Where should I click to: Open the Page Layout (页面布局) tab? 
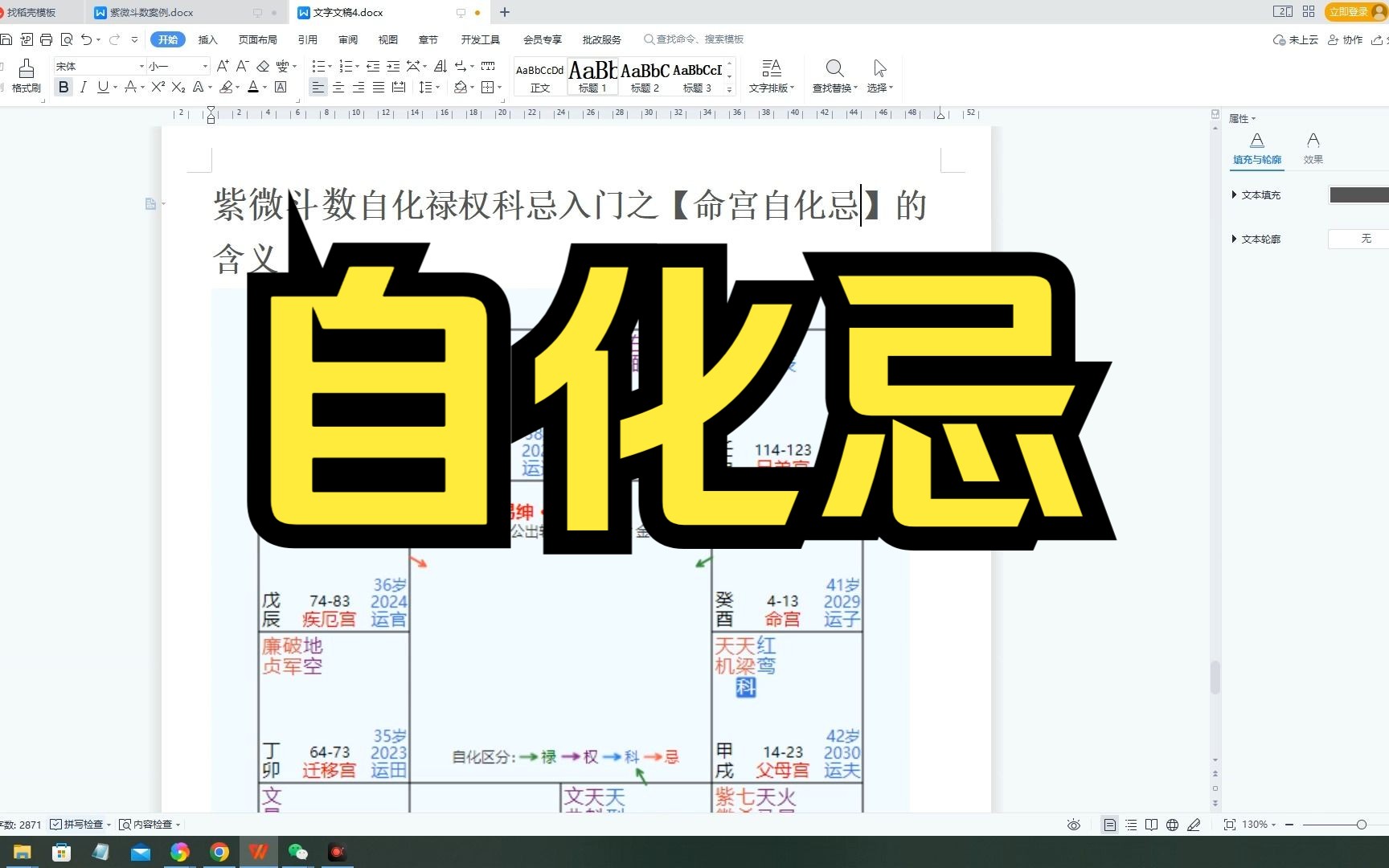pyautogui.click(x=257, y=39)
